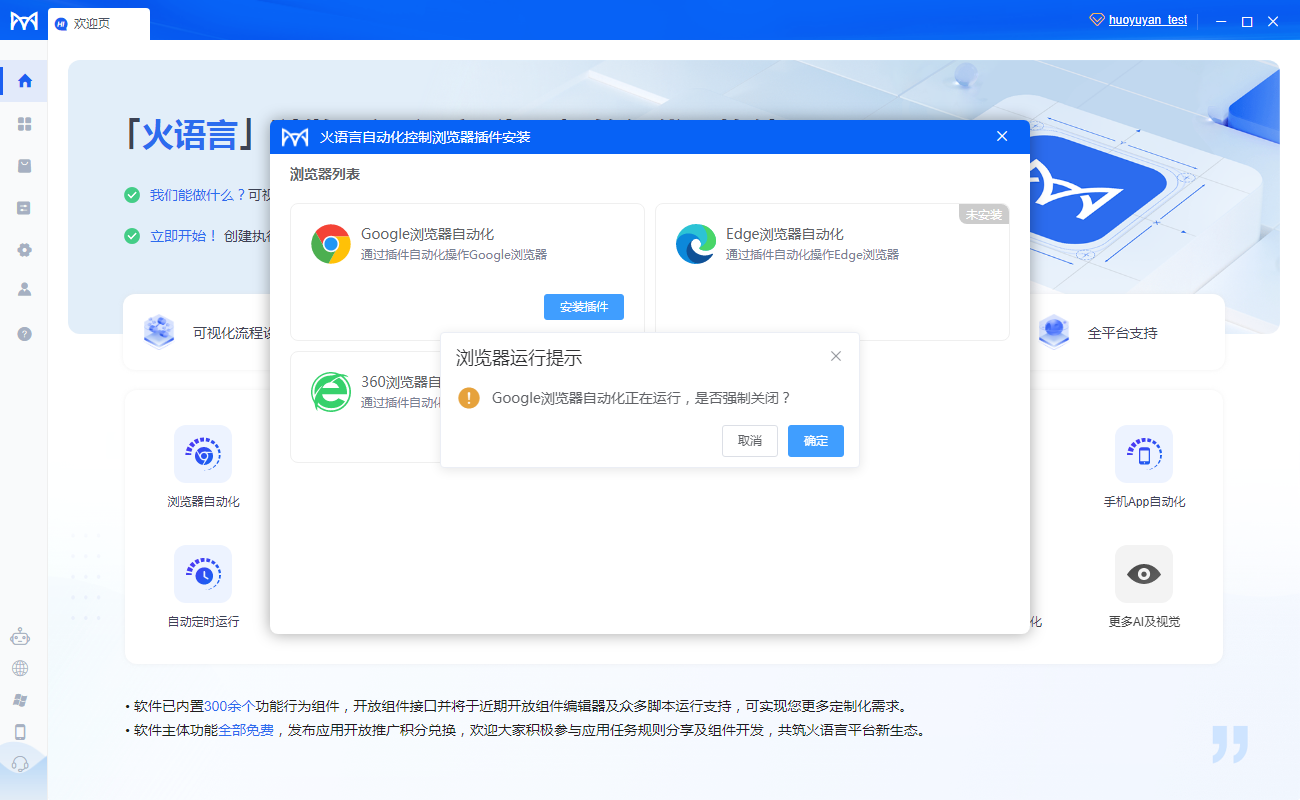Select the Google浏览器自动化 card title
The height and width of the screenshot is (800, 1300).
click(428, 234)
